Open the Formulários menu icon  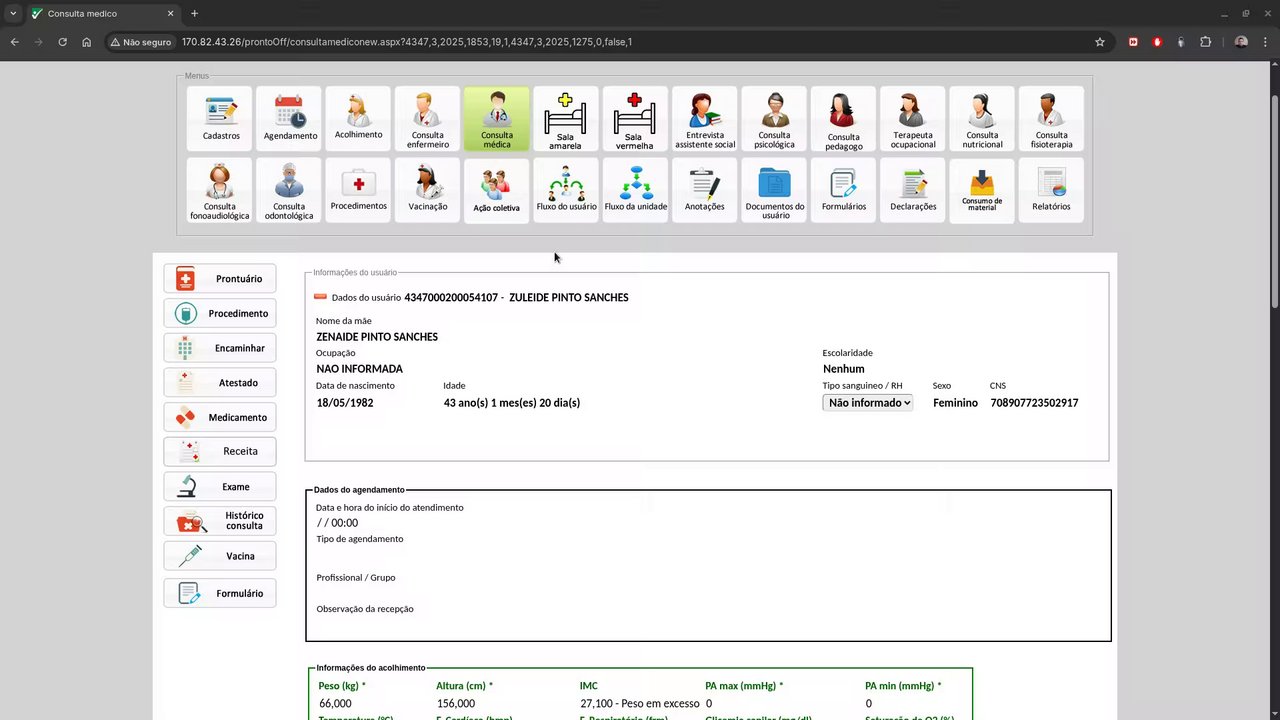(843, 191)
